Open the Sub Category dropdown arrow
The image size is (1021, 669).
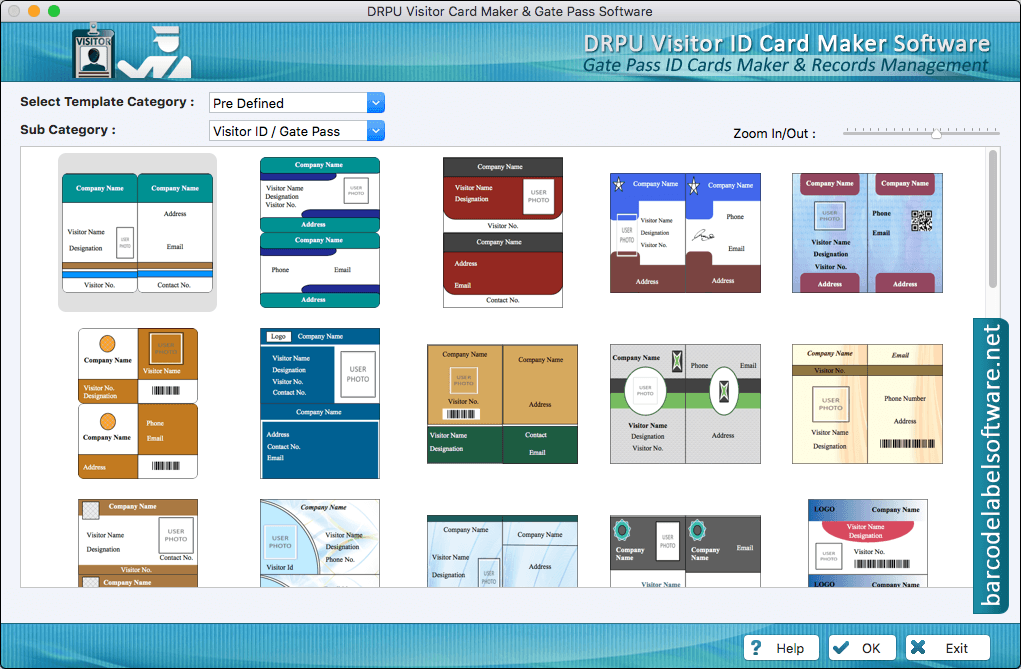pyautogui.click(x=376, y=131)
